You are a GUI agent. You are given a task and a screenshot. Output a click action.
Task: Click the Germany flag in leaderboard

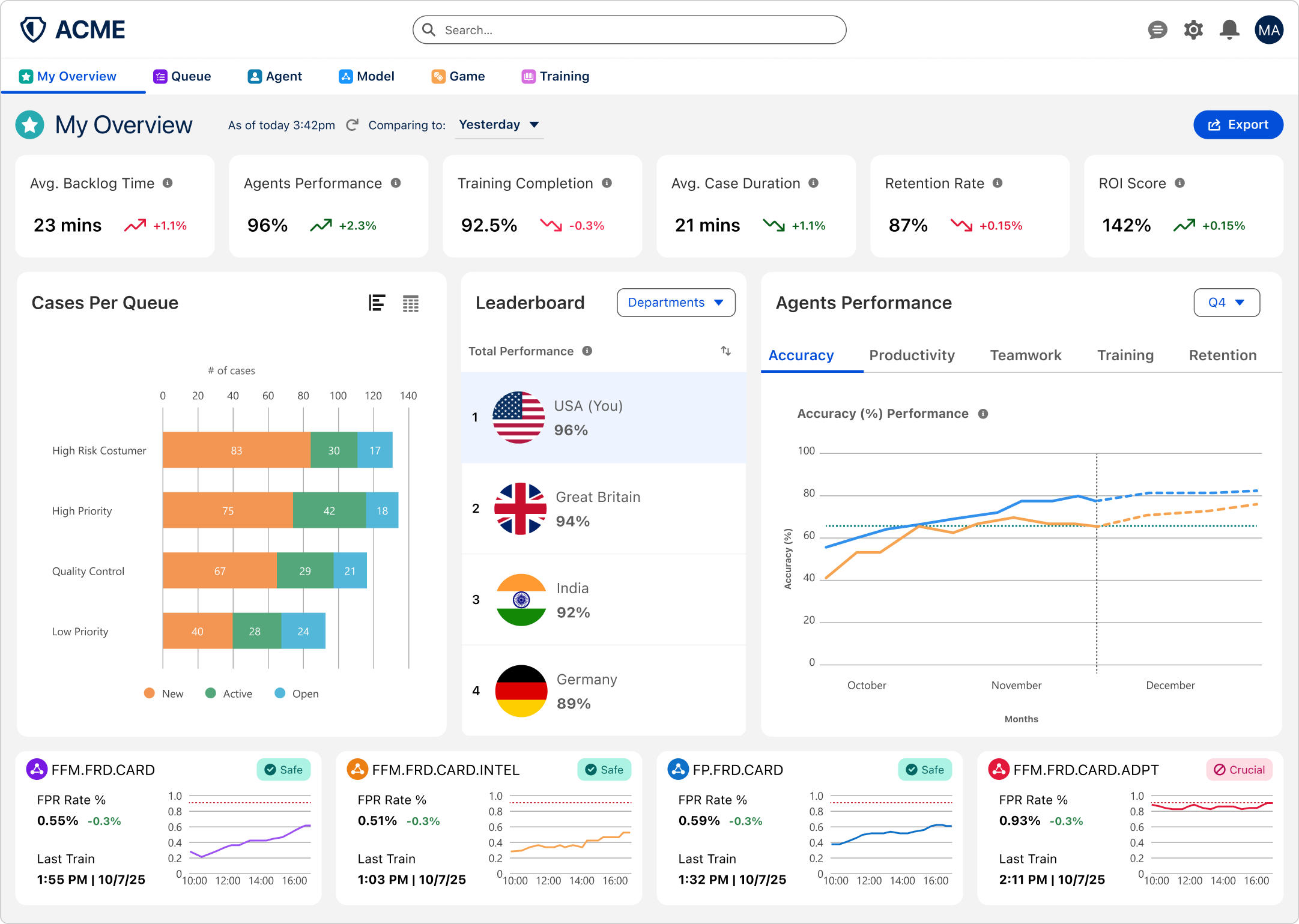pos(521,691)
